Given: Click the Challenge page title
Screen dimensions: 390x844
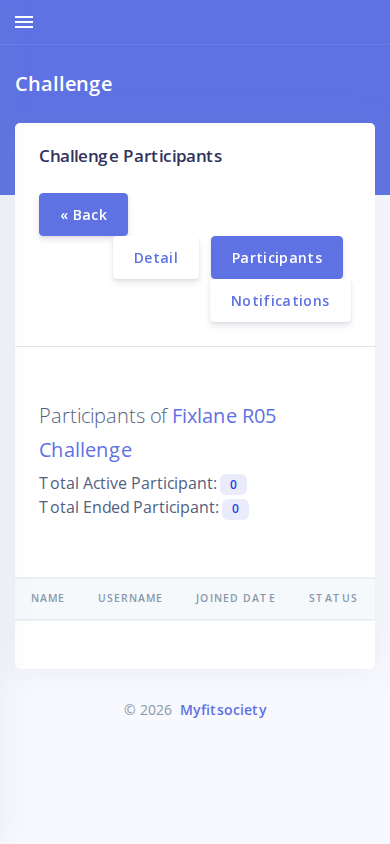Looking at the screenshot, I should pyautogui.click(x=64, y=84).
